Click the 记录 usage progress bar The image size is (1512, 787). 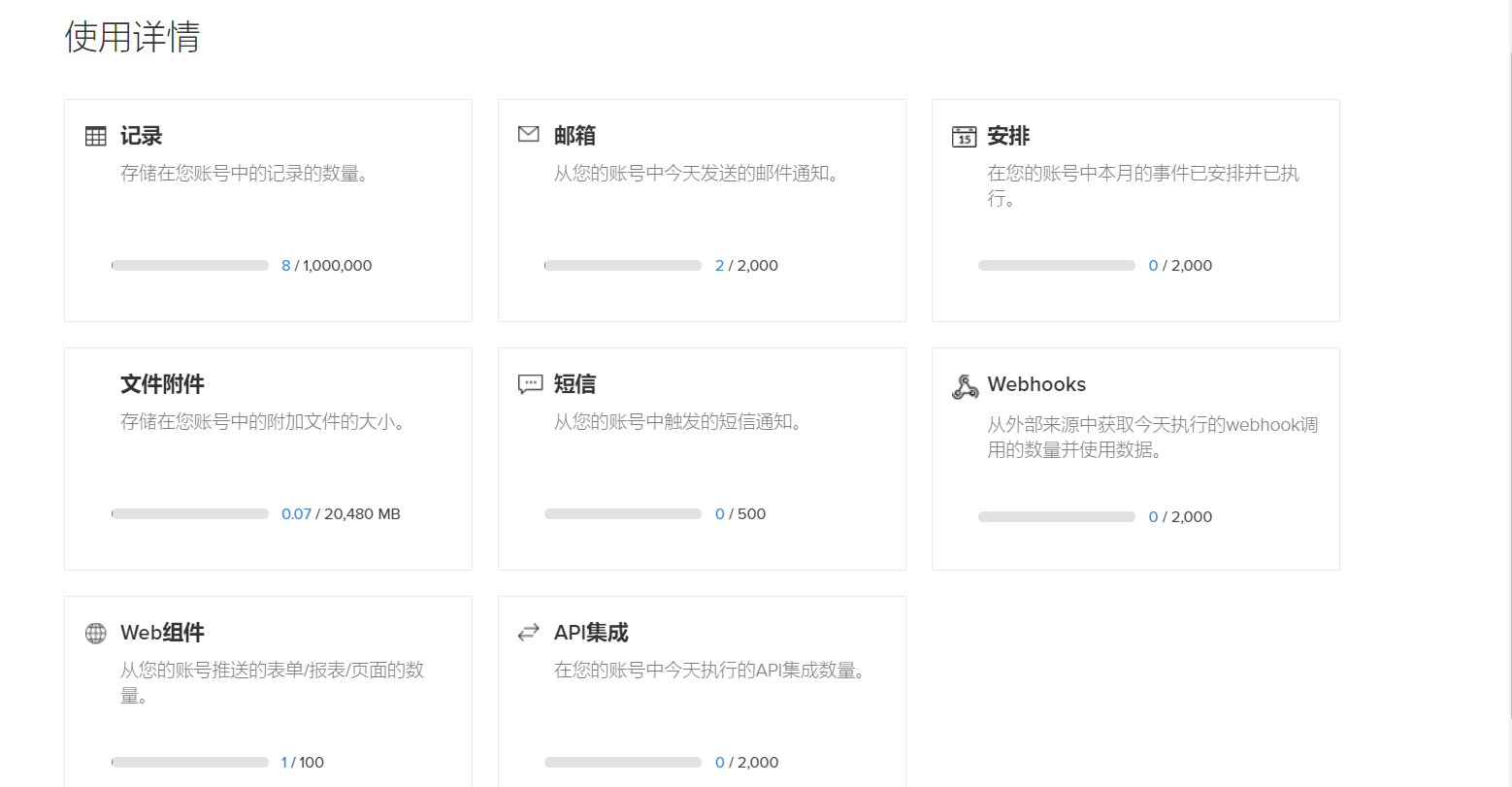tap(190, 266)
